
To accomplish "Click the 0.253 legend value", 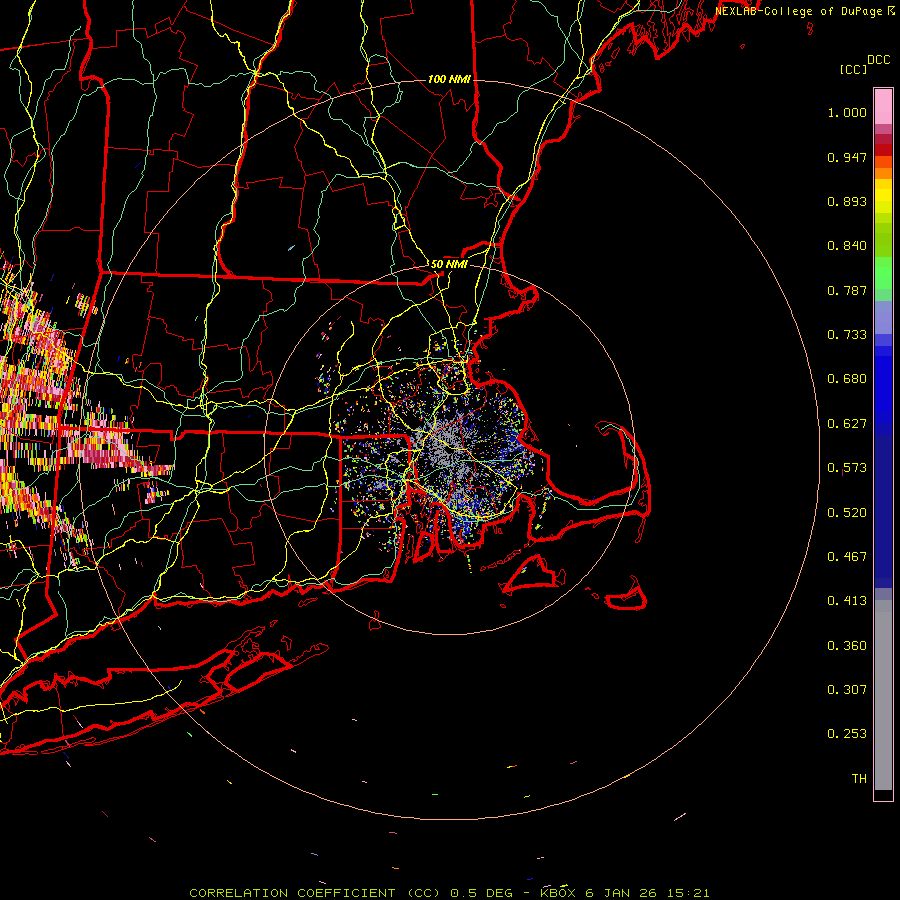I will pos(847,734).
